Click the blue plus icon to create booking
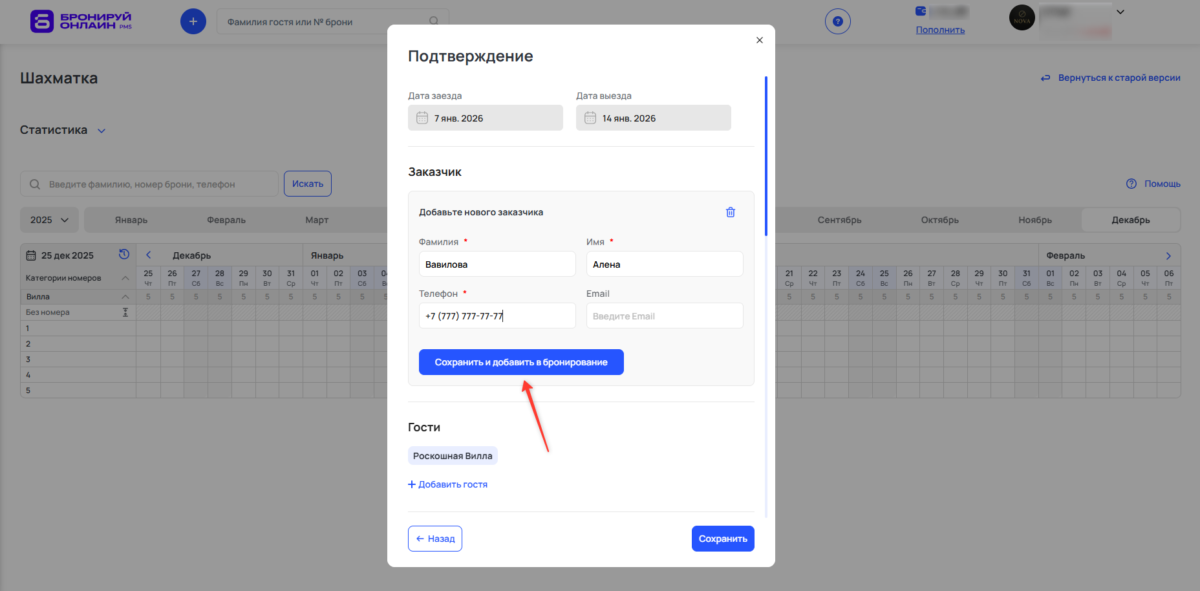 point(192,20)
